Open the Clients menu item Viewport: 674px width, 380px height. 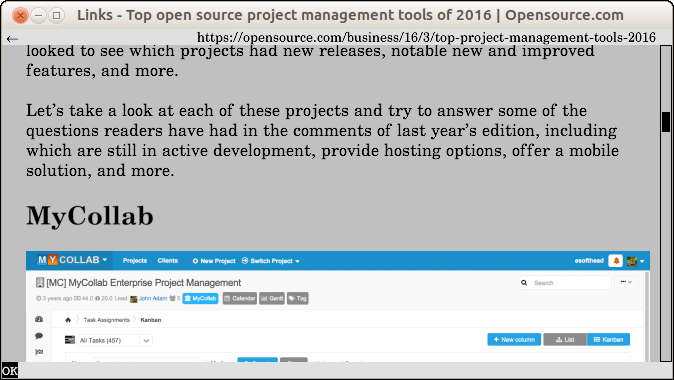168,260
